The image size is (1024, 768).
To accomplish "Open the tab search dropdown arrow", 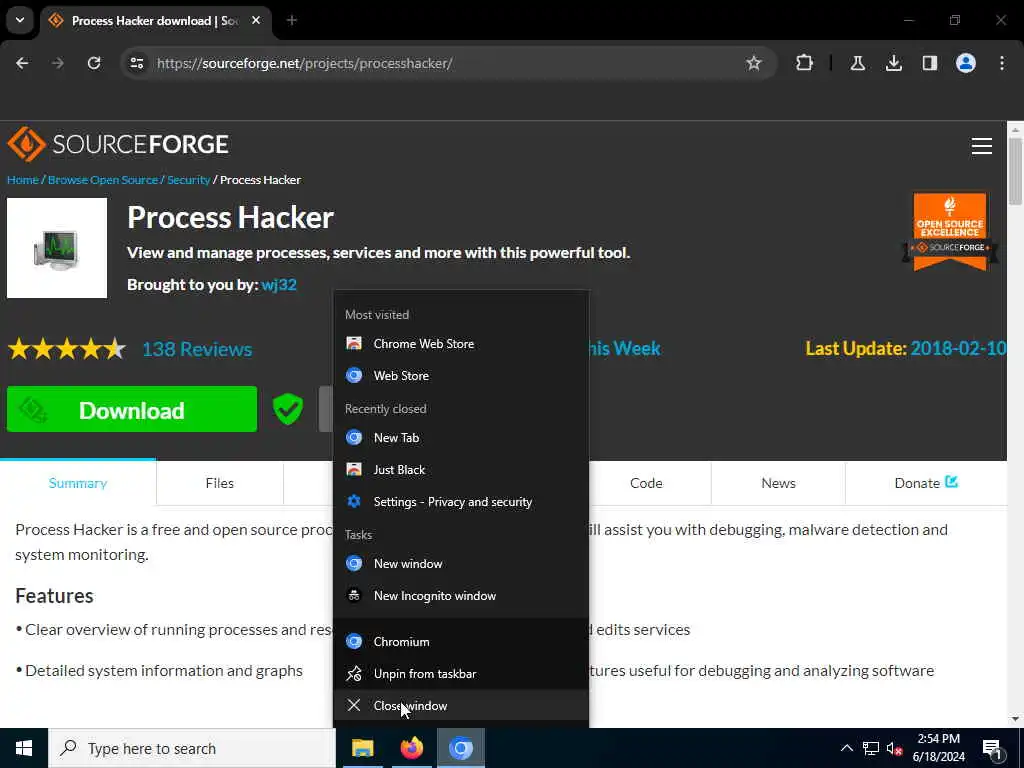I will tap(20, 20).
